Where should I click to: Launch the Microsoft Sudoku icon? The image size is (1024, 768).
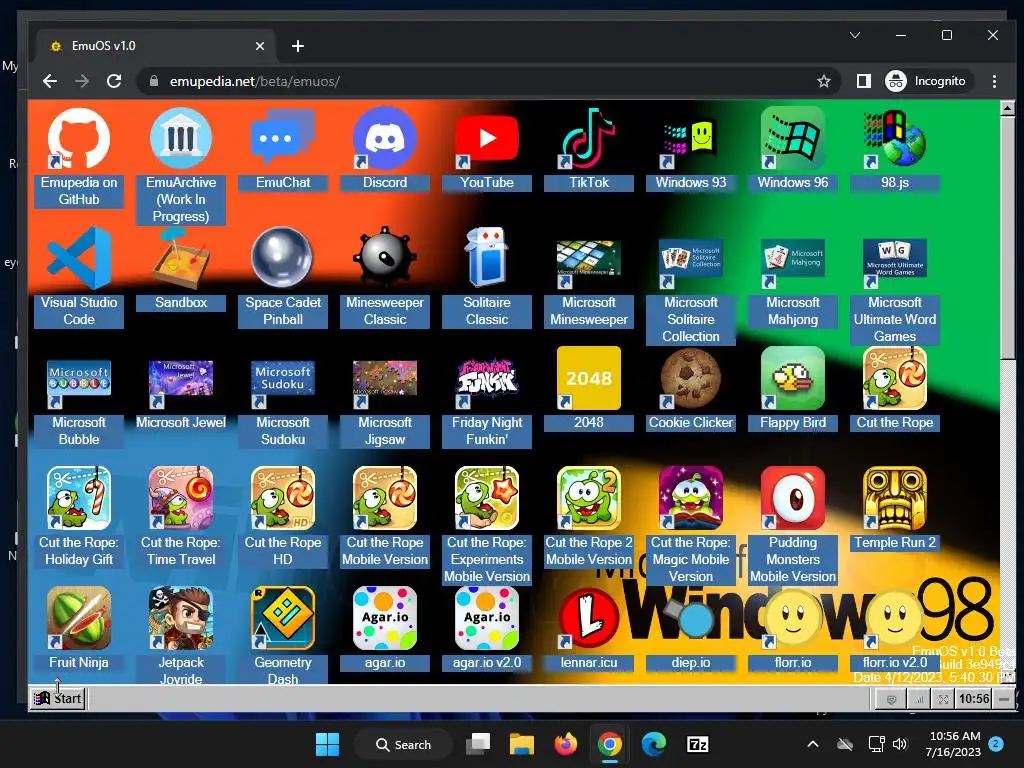point(283,384)
